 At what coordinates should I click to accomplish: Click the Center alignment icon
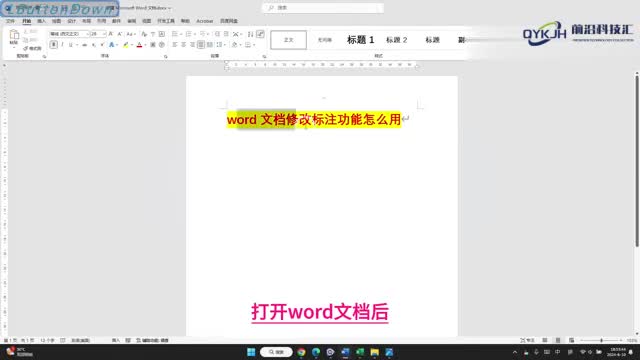[x=184, y=45]
